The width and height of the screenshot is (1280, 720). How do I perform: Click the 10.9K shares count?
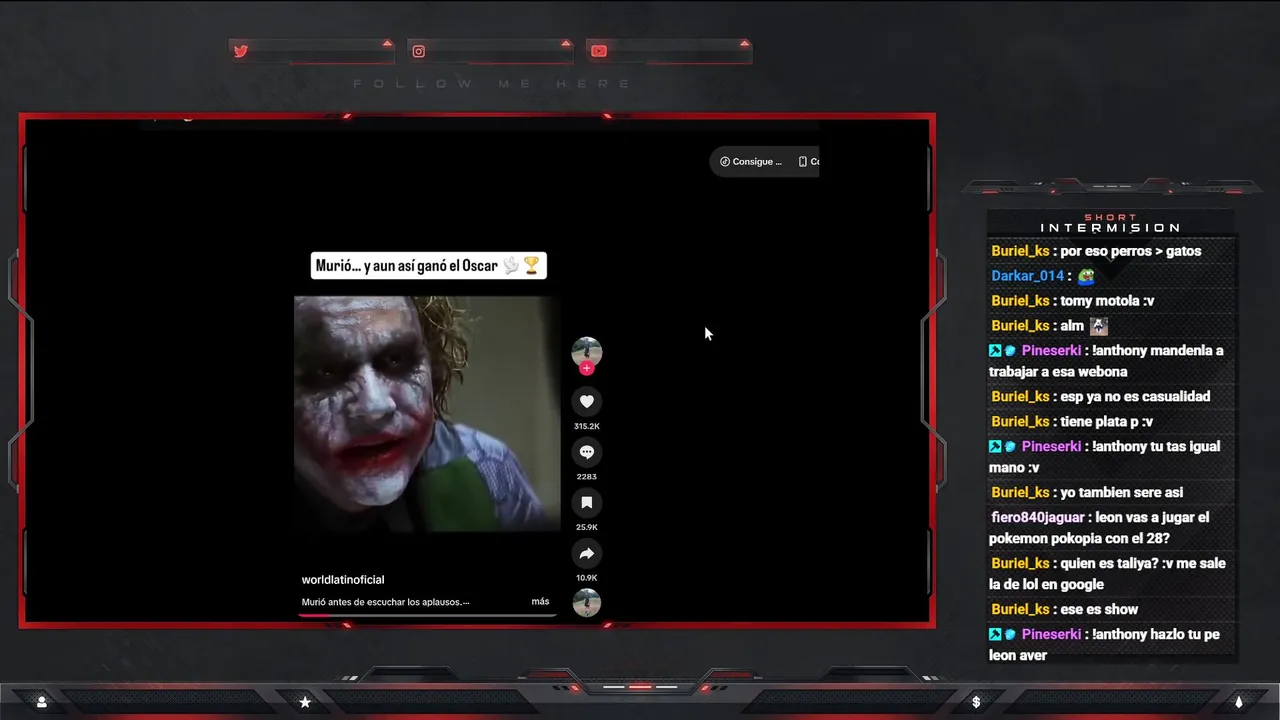tap(587, 578)
